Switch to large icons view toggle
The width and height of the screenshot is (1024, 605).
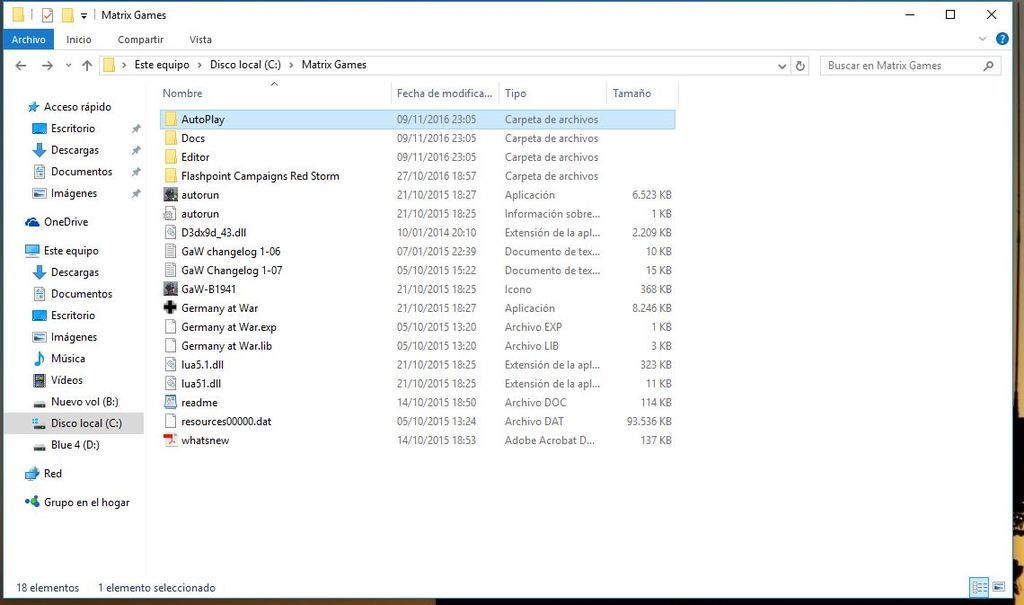point(999,587)
